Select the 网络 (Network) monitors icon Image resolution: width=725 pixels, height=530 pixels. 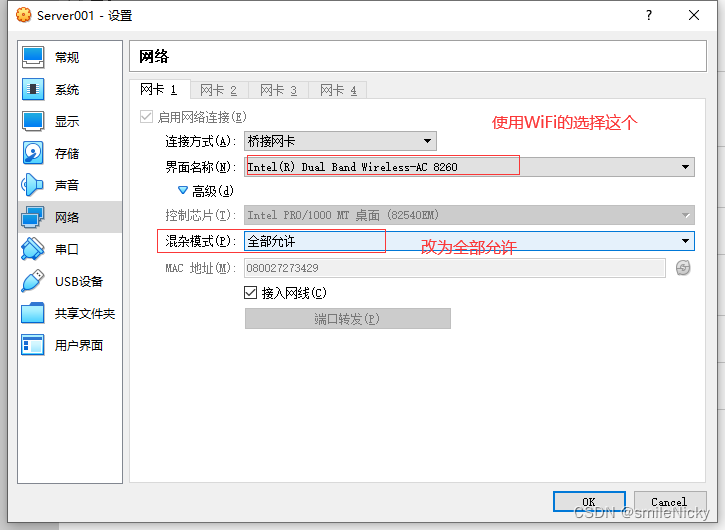tap(33, 217)
